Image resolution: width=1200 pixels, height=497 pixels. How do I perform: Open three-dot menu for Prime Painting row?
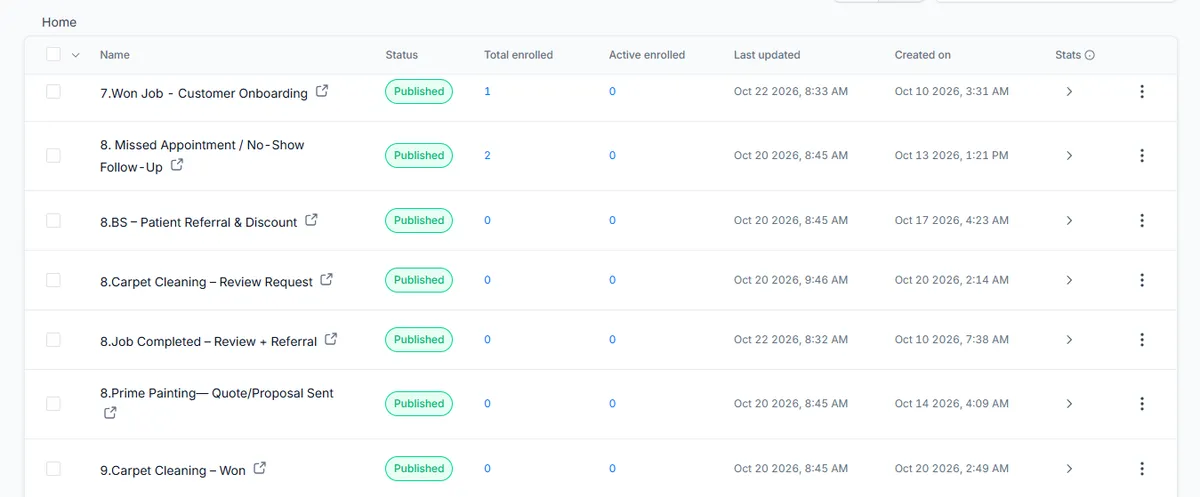1142,404
